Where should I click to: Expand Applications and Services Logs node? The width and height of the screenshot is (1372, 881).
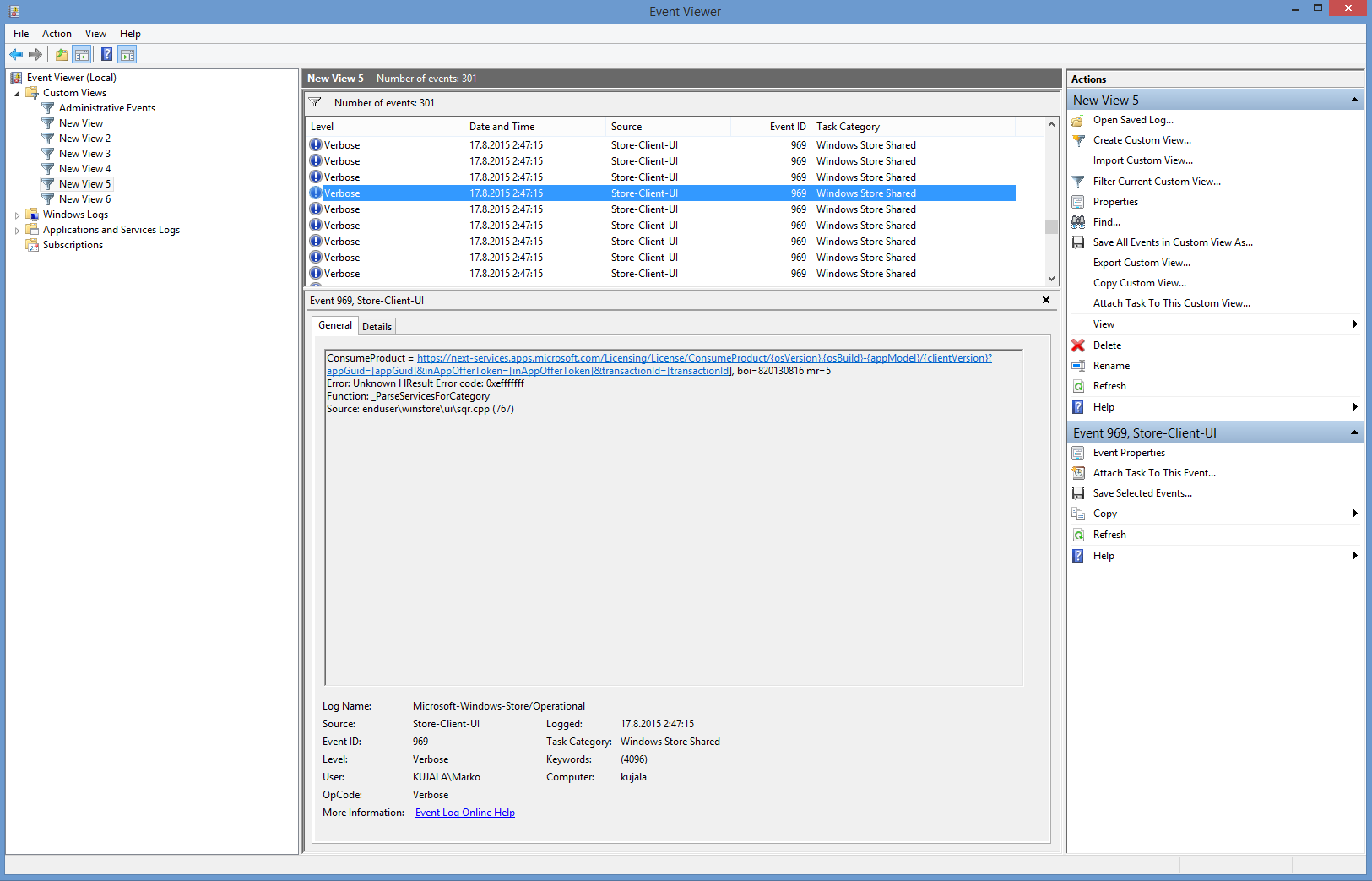point(17,231)
